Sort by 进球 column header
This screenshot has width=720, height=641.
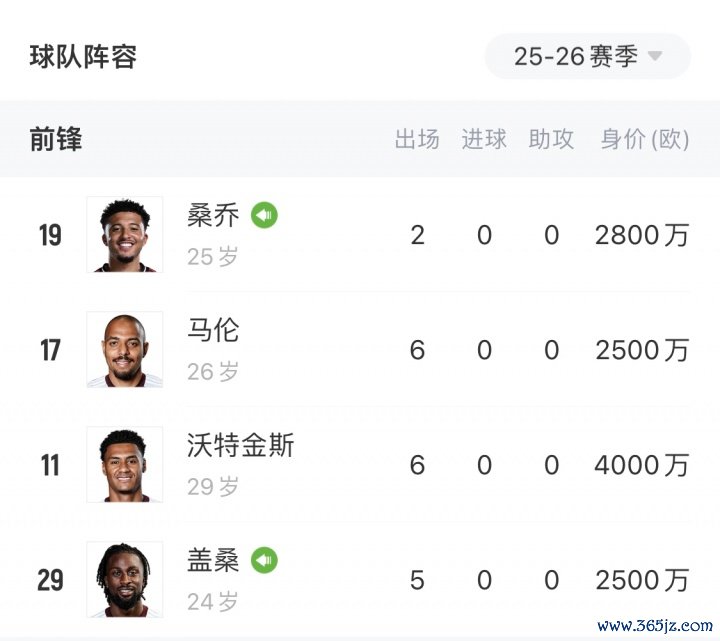point(484,139)
